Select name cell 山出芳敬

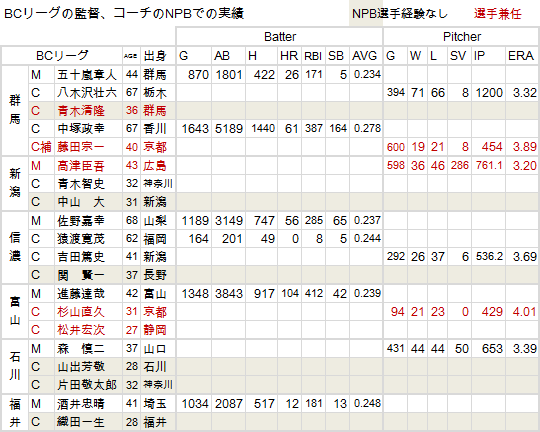coord(88,367)
